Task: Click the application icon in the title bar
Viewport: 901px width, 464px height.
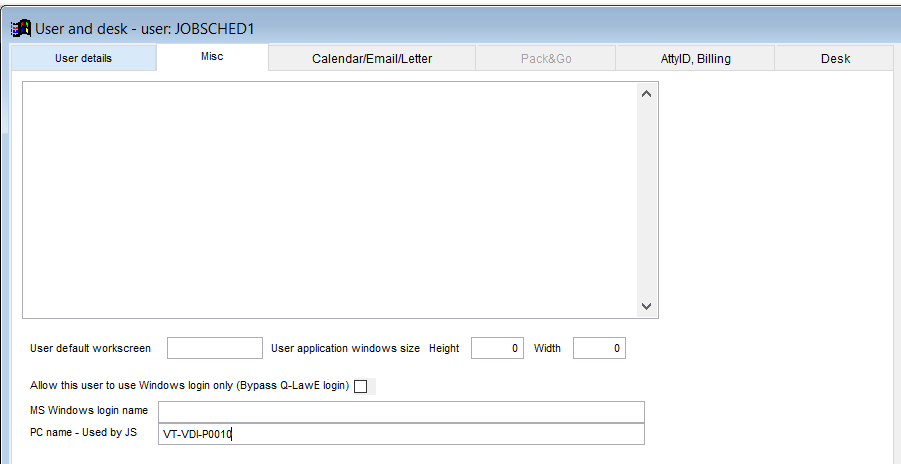Action: 21,28
